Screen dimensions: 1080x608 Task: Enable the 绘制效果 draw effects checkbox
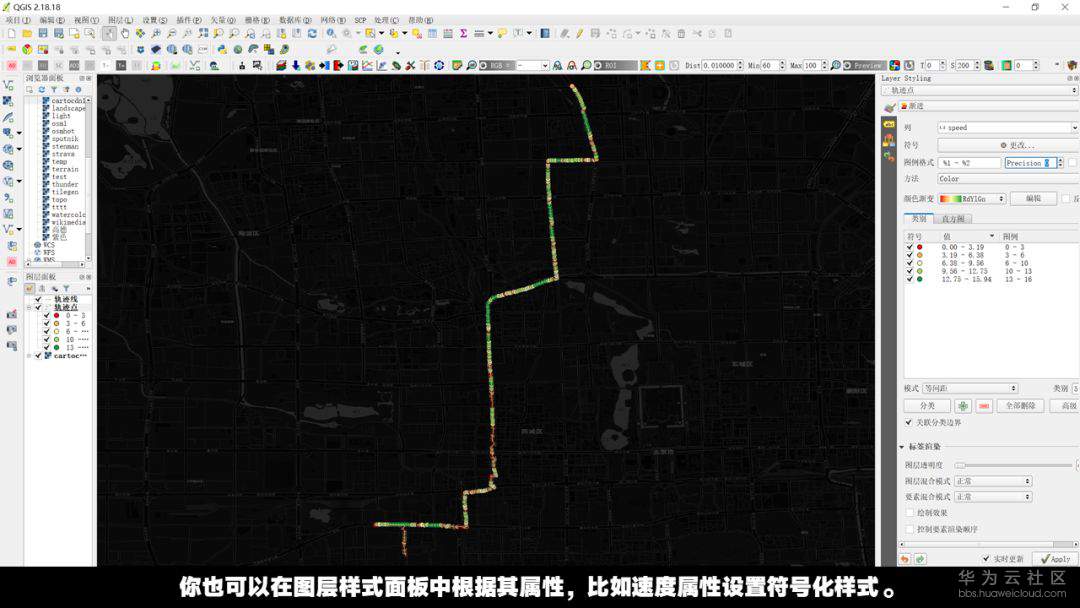pos(910,513)
